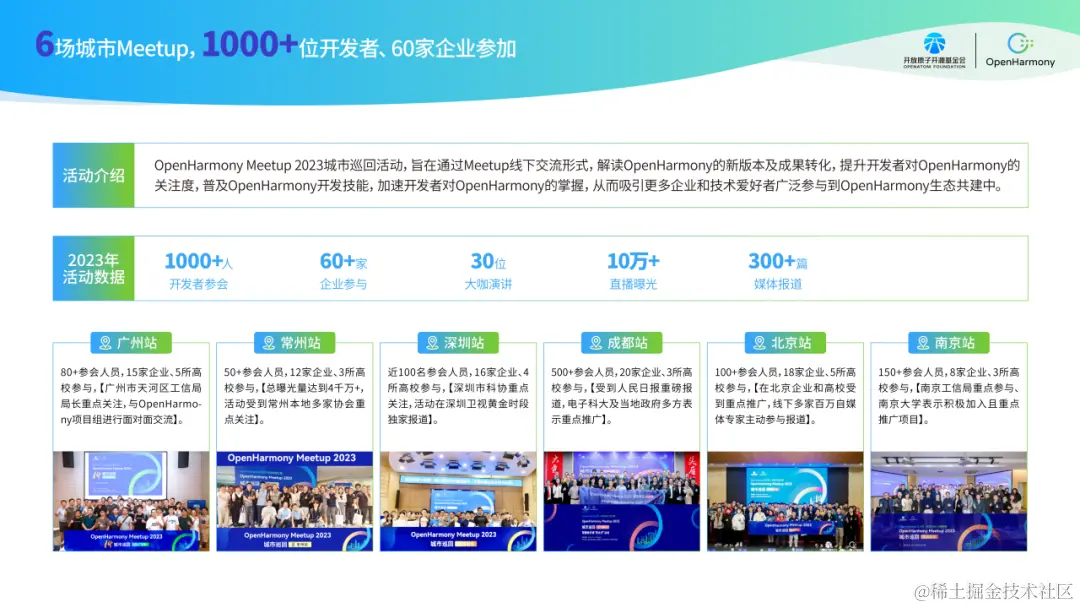
Task: Open the 深圳站 group photo
Action: click(458, 501)
